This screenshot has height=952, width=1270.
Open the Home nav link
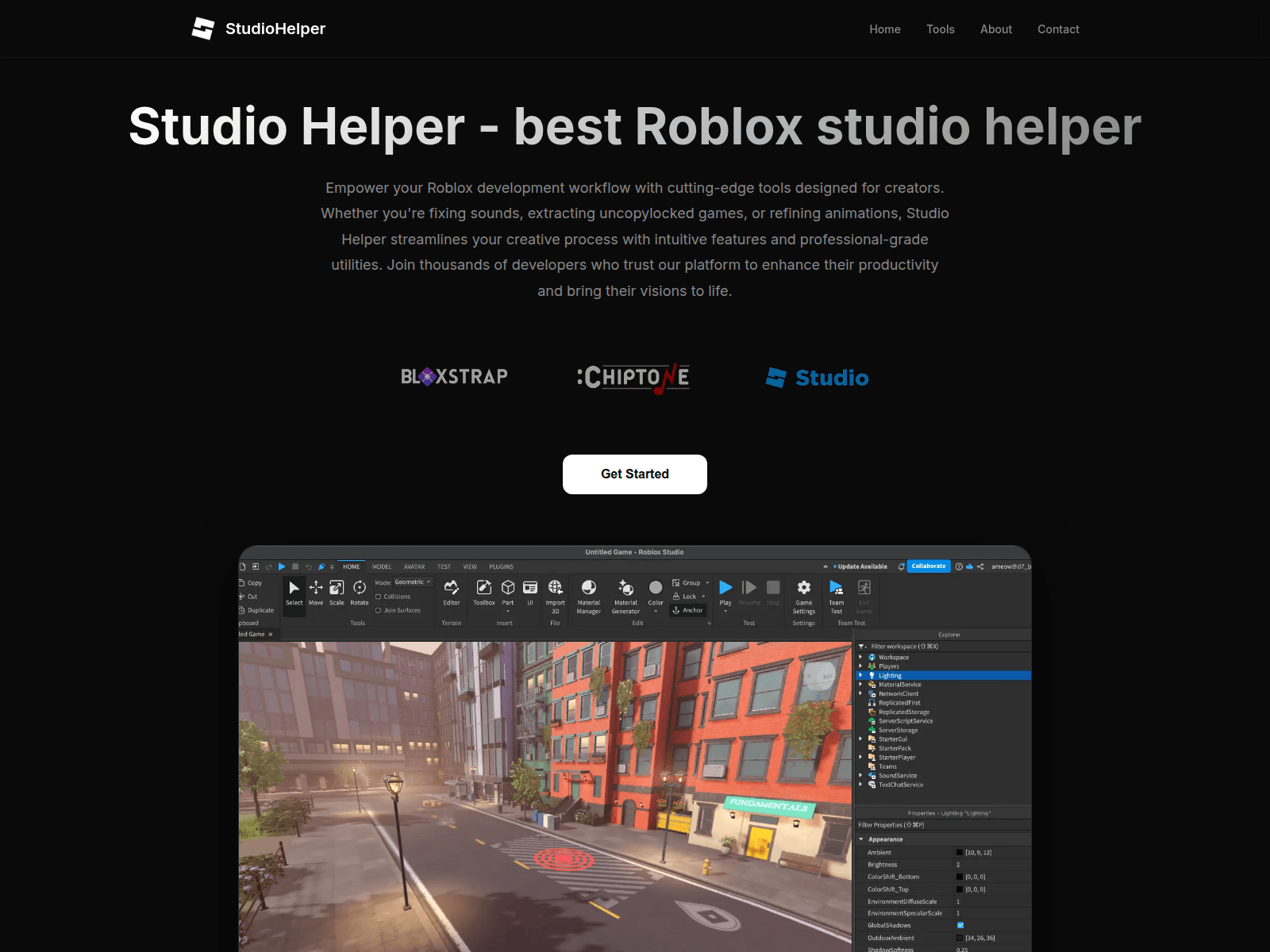pyautogui.click(x=885, y=29)
